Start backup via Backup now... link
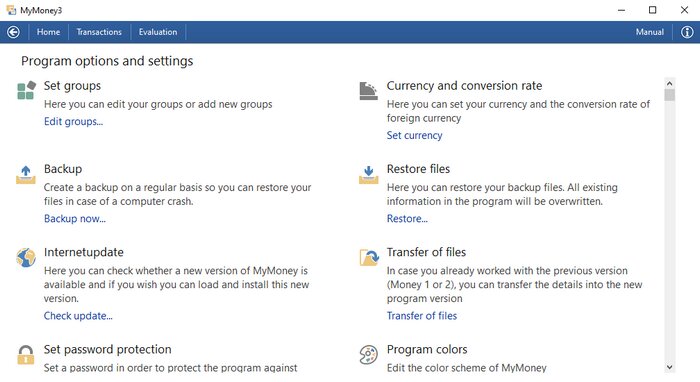700x382 pixels. [75, 219]
